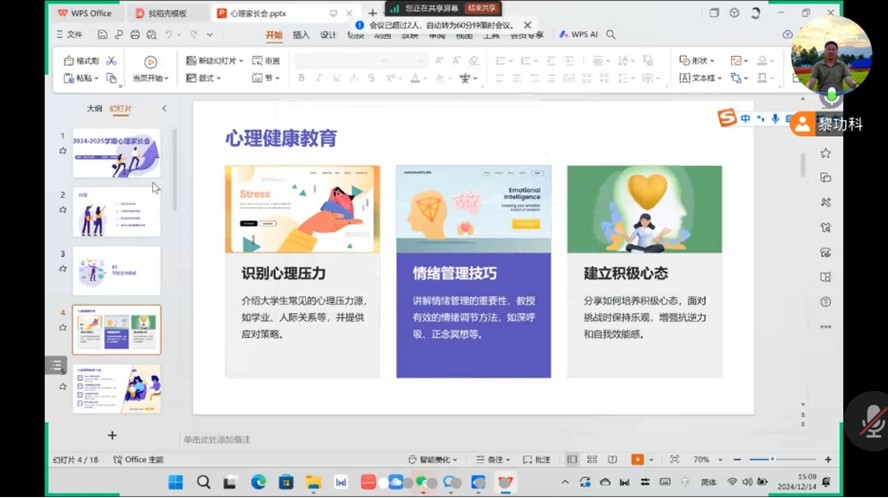
Task: Open the Insert (插入) ribbon tab
Action: click(301, 35)
